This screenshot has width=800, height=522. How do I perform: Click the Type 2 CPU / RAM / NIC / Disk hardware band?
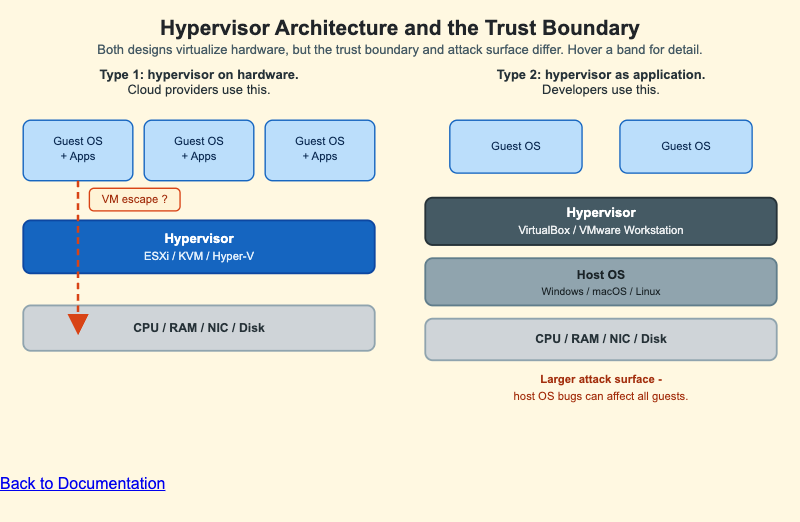pyautogui.click(x=601, y=339)
